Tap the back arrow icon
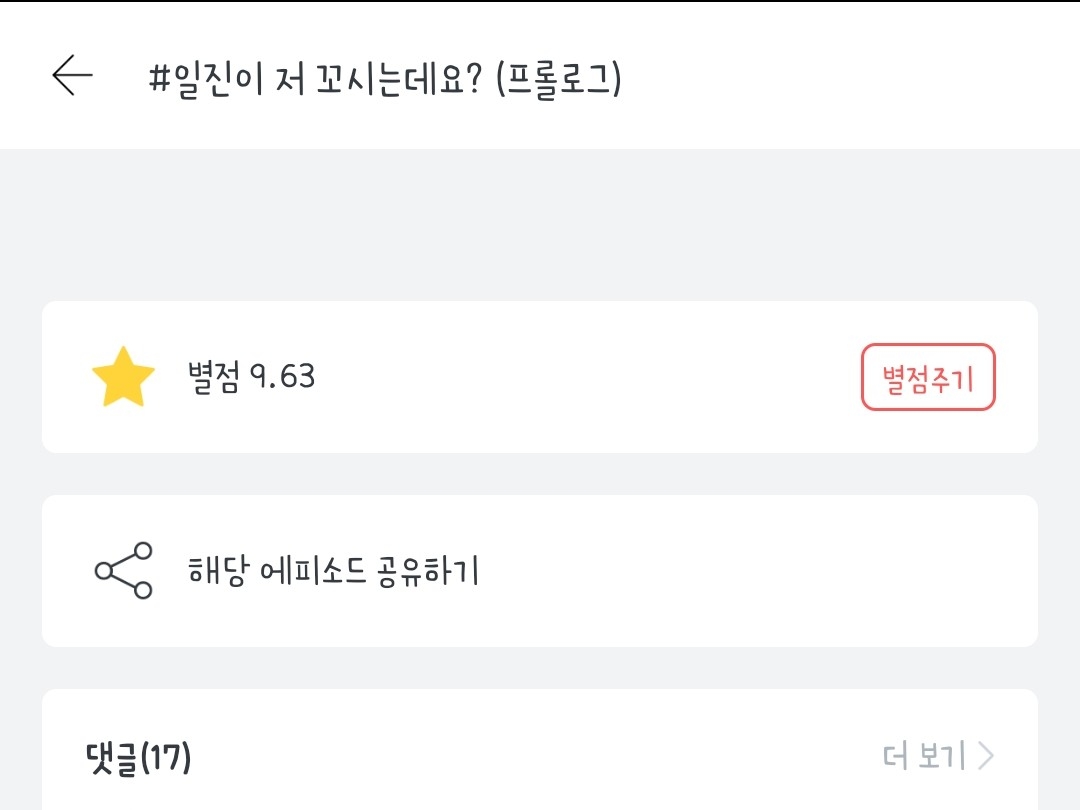The width and height of the screenshot is (1080, 810). coord(72,76)
